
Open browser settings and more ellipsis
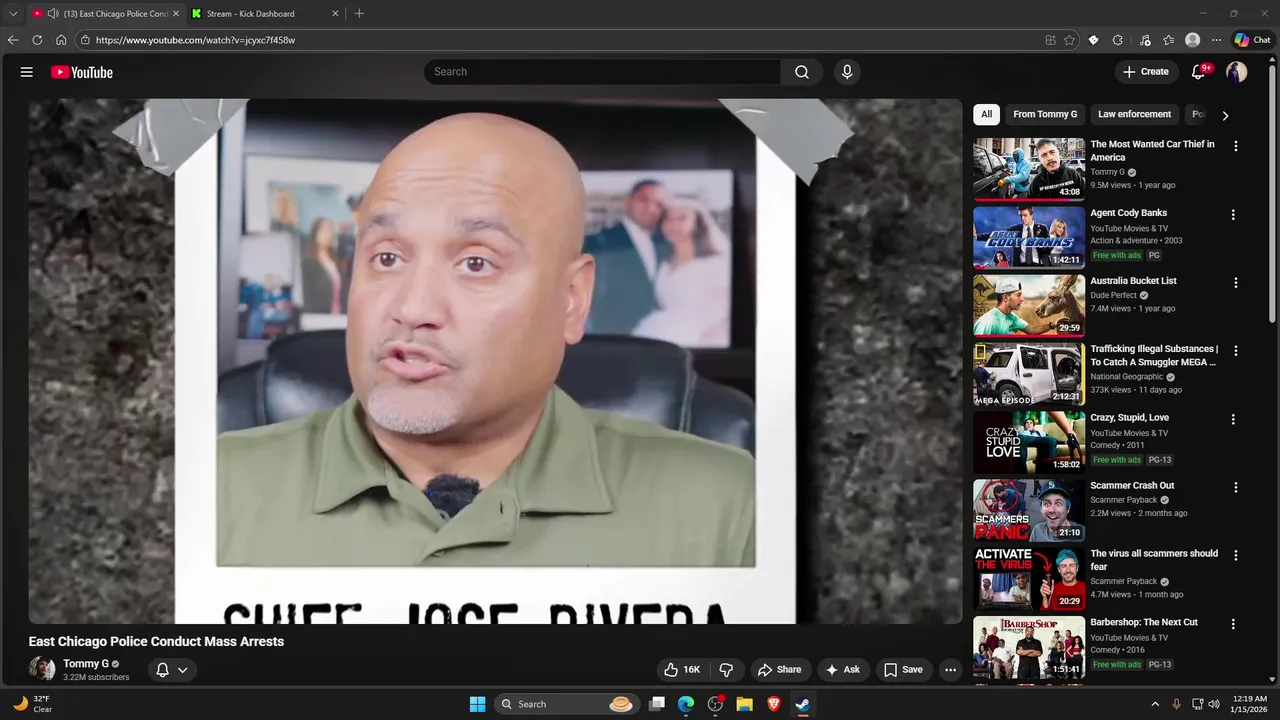tap(1216, 40)
